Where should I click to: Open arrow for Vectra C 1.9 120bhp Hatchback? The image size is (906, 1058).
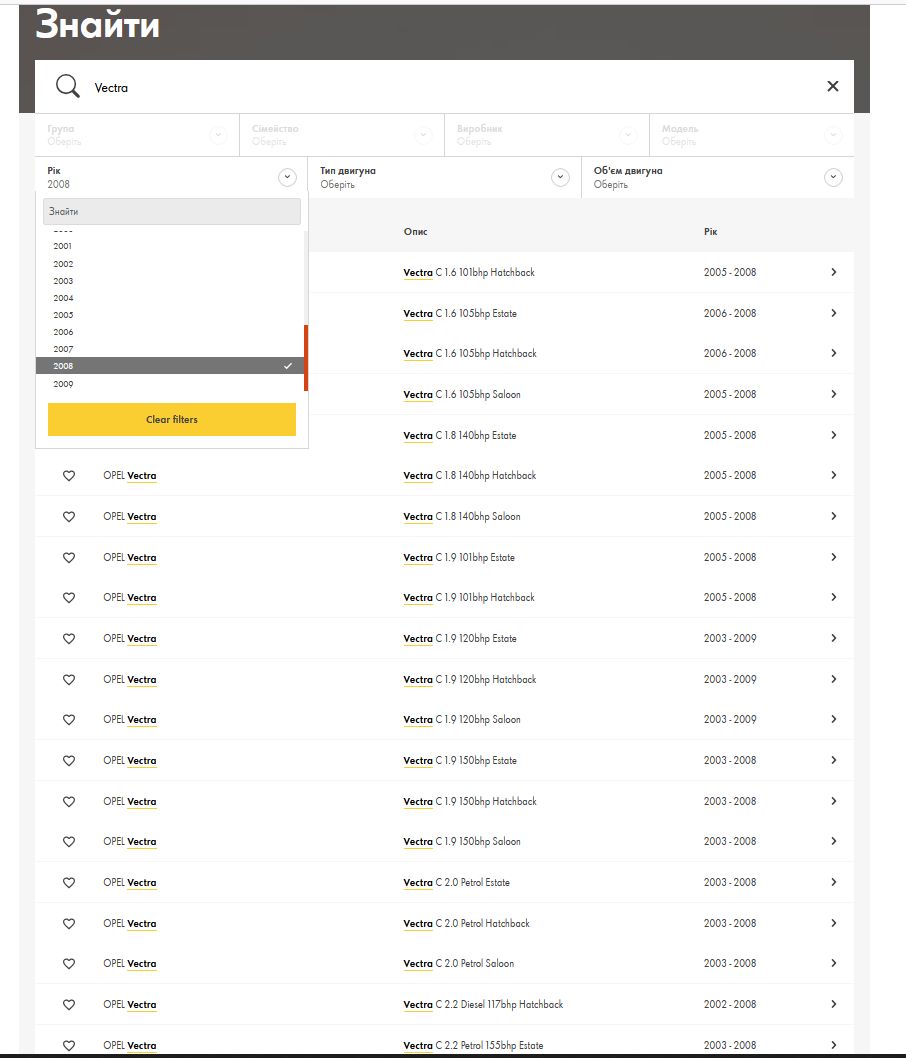click(x=834, y=679)
